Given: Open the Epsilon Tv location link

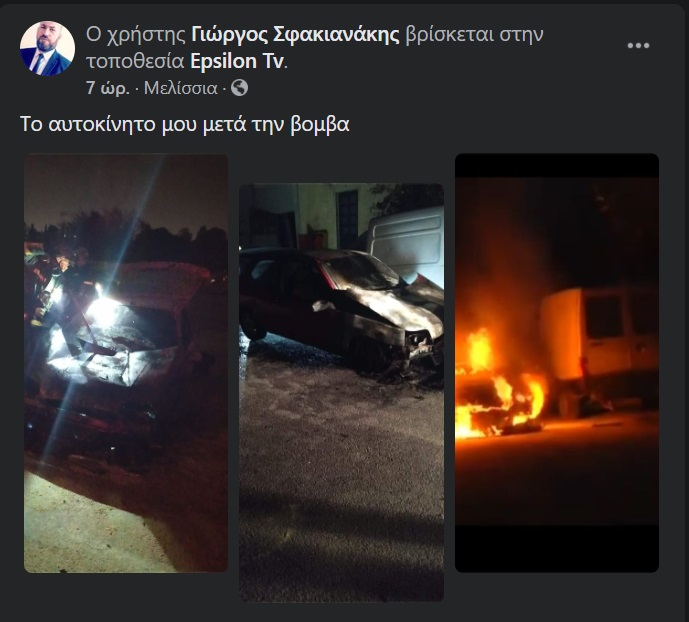Looking at the screenshot, I should click(237, 61).
